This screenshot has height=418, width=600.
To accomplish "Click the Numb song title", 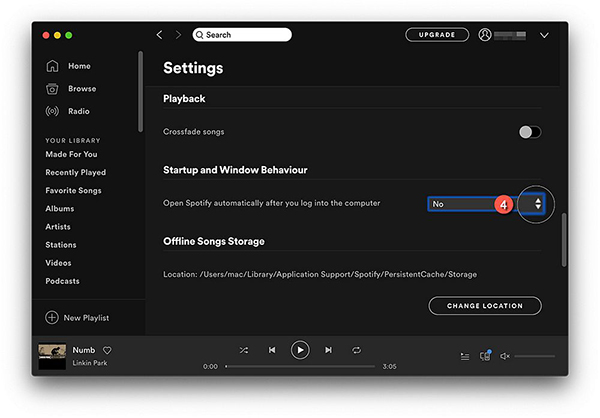I will (x=84, y=350).
